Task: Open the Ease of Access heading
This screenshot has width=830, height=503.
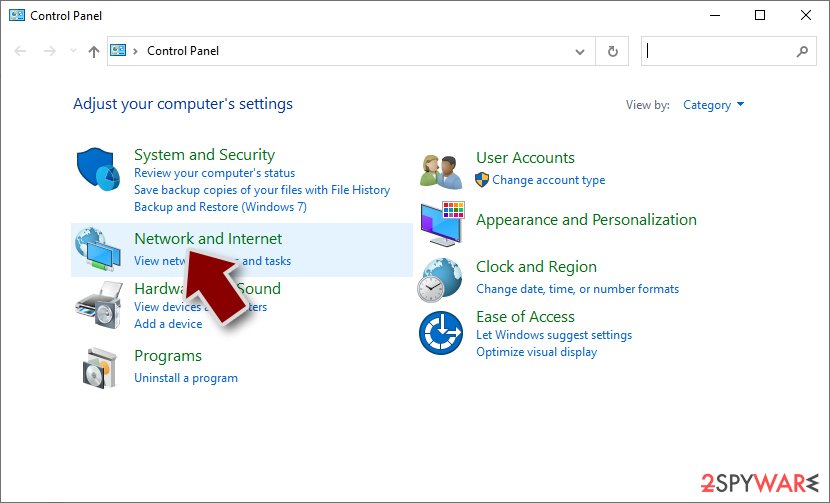Action: pos(525,317)
